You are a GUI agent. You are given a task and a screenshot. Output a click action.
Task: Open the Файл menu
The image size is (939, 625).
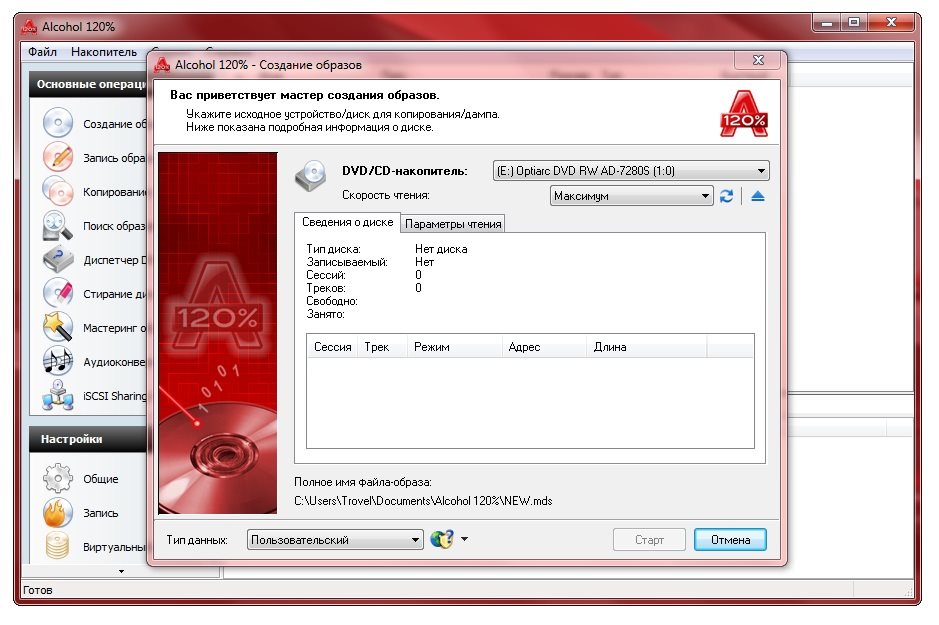click(x=43, y=52)
